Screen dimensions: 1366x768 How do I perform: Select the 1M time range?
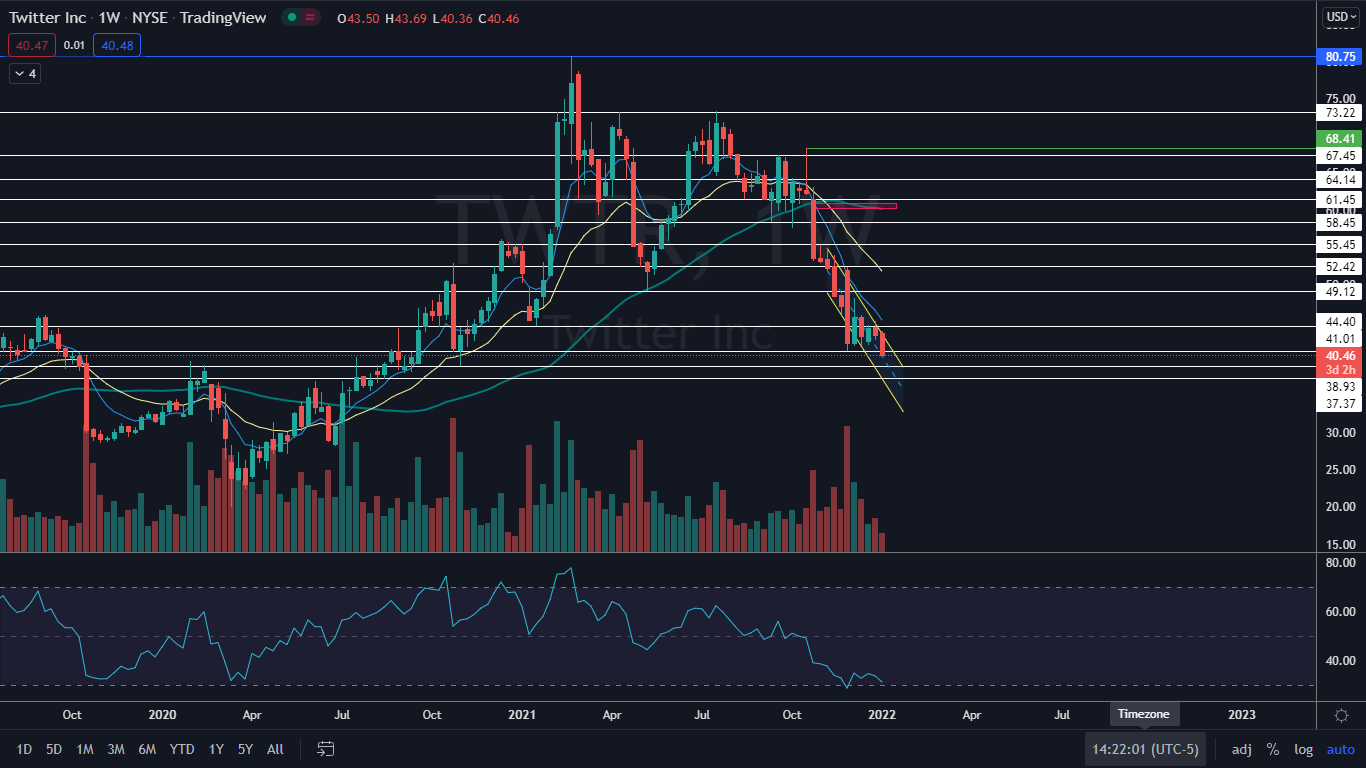point(85,749)
